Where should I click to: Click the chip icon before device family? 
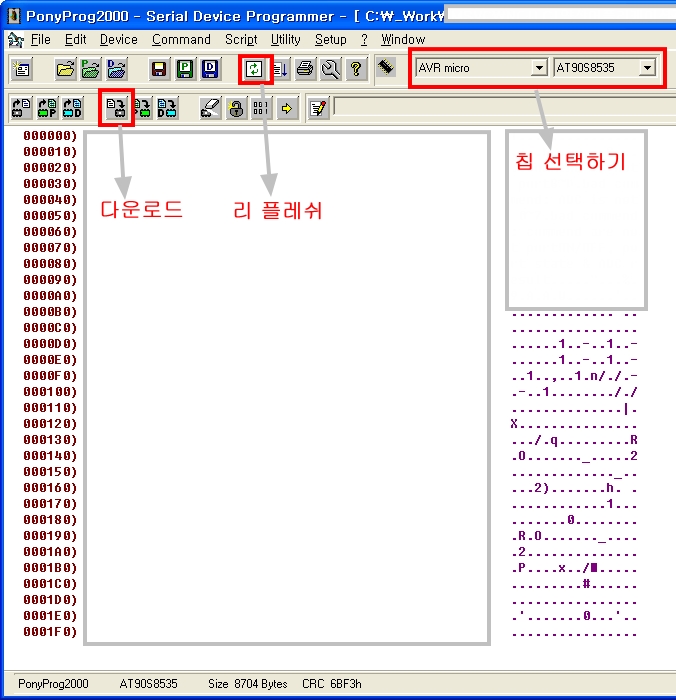386,67
